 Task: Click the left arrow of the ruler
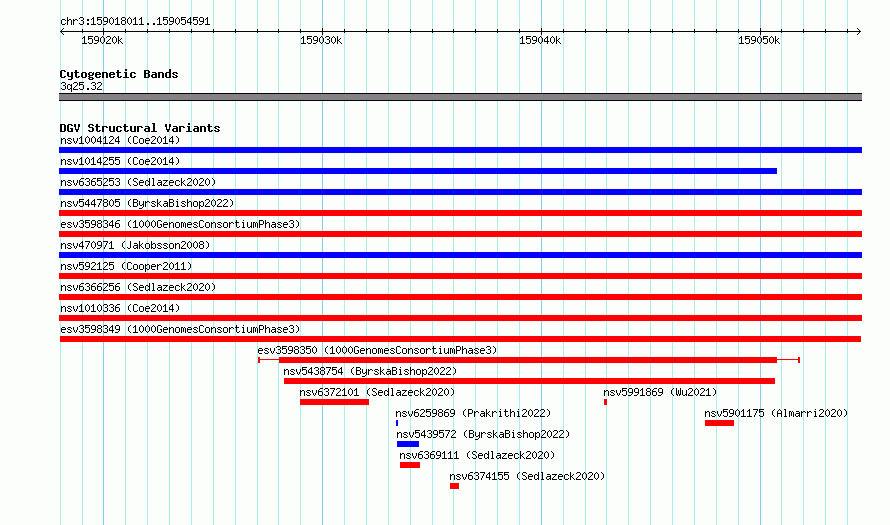[x=62, y=32]
